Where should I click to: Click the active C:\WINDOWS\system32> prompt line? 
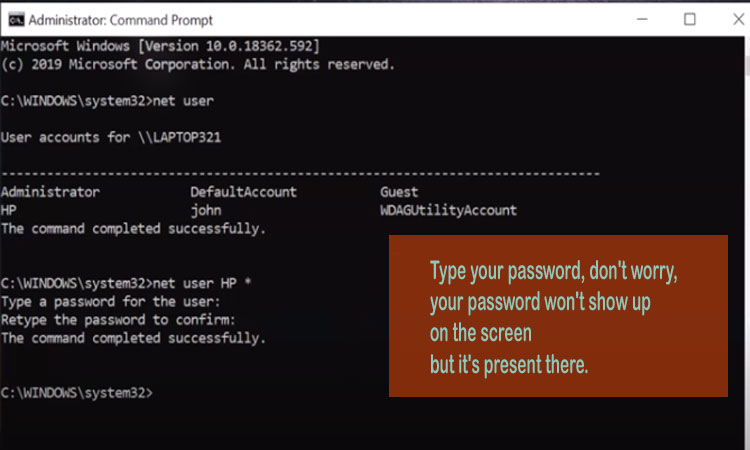point(77,393)
